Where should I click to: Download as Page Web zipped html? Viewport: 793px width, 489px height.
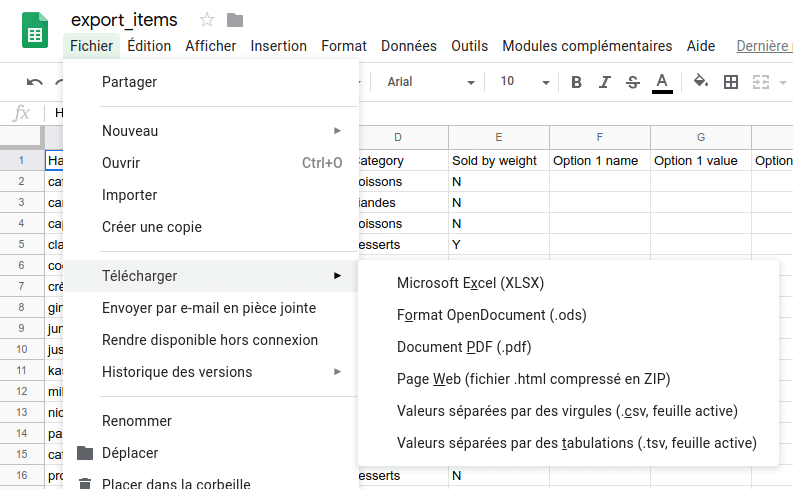(568, 379)
